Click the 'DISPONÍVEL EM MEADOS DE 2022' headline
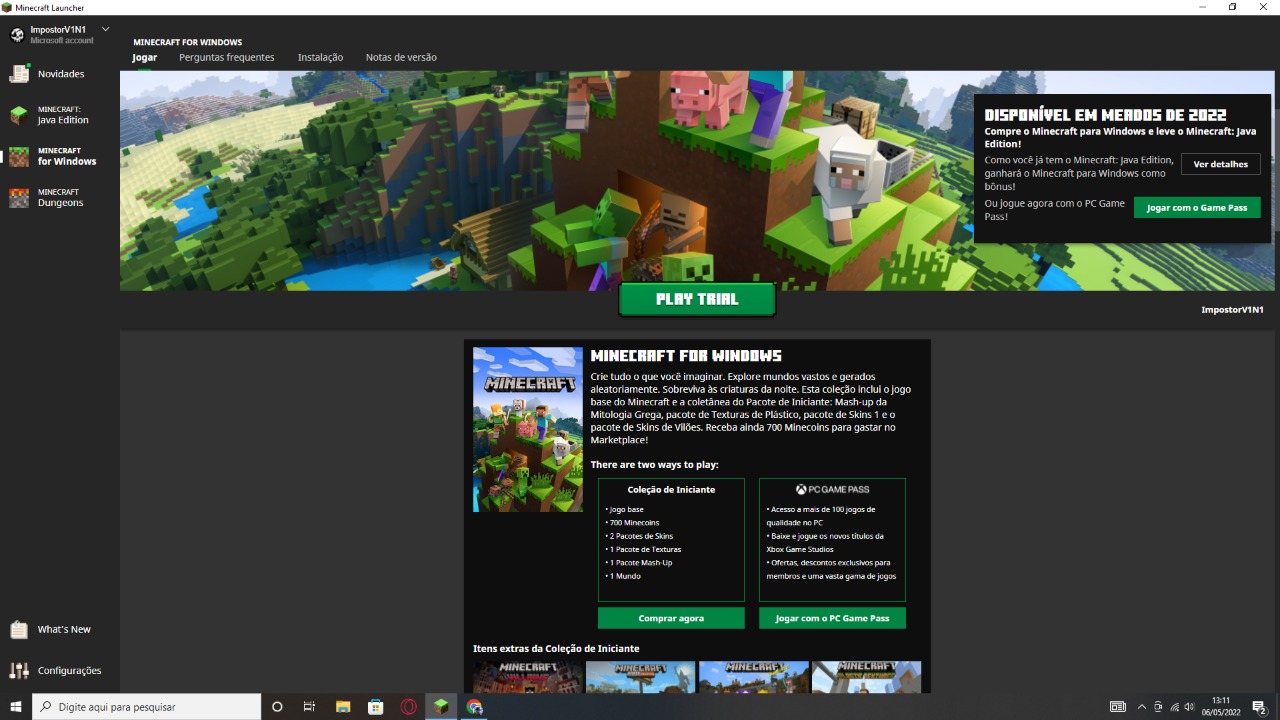The image size is (1280, 720). [x=1105, y=115]
